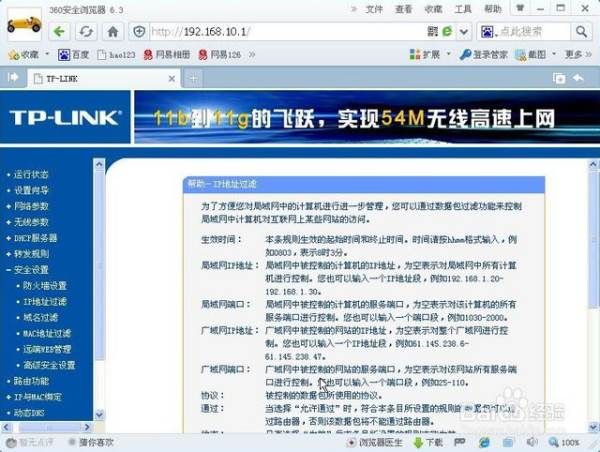
Task: Click the 截图 screenshot tool
Action: (530, 55)
